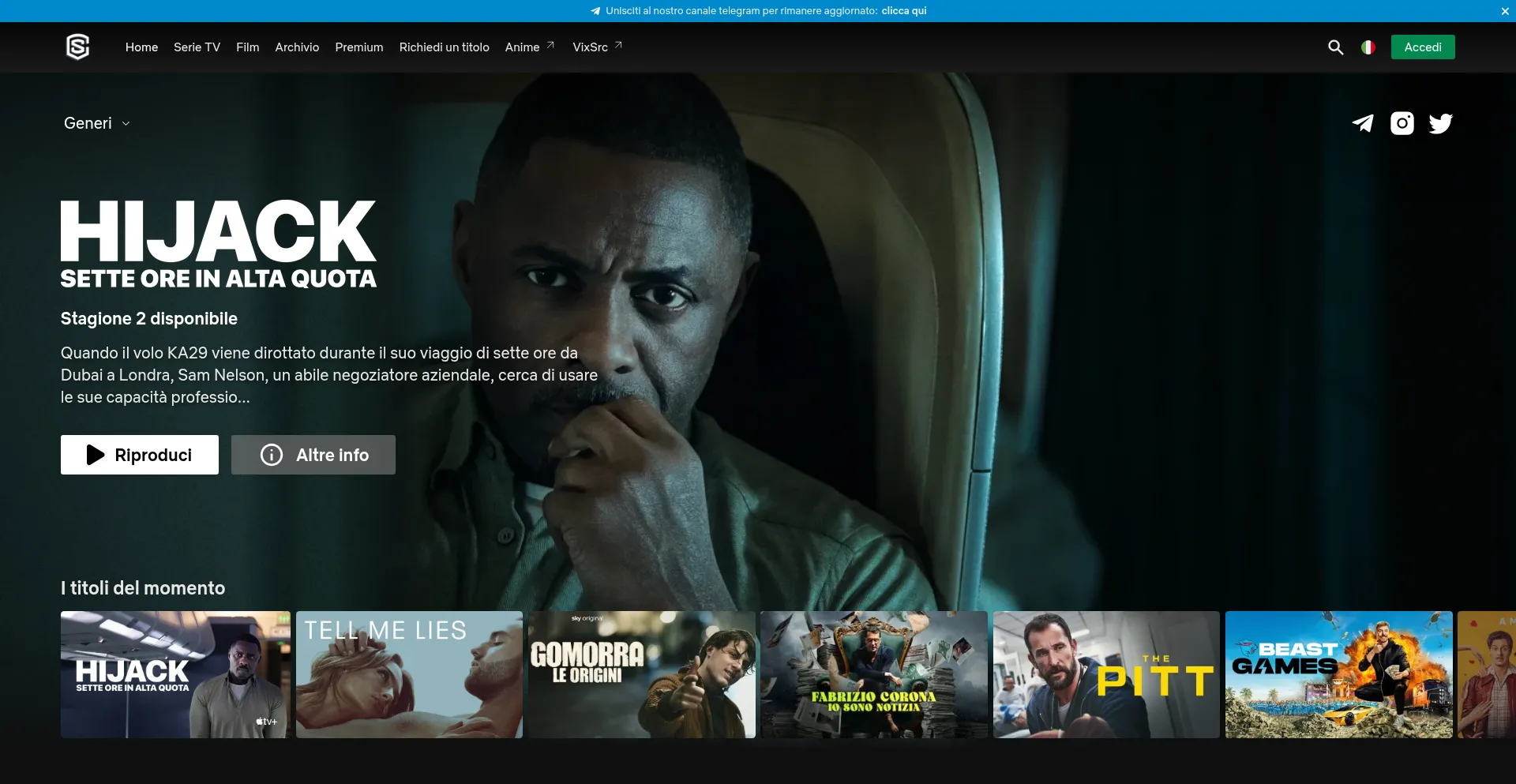Follow the 'clicca qui' Telegram link

tap(903, 11)
